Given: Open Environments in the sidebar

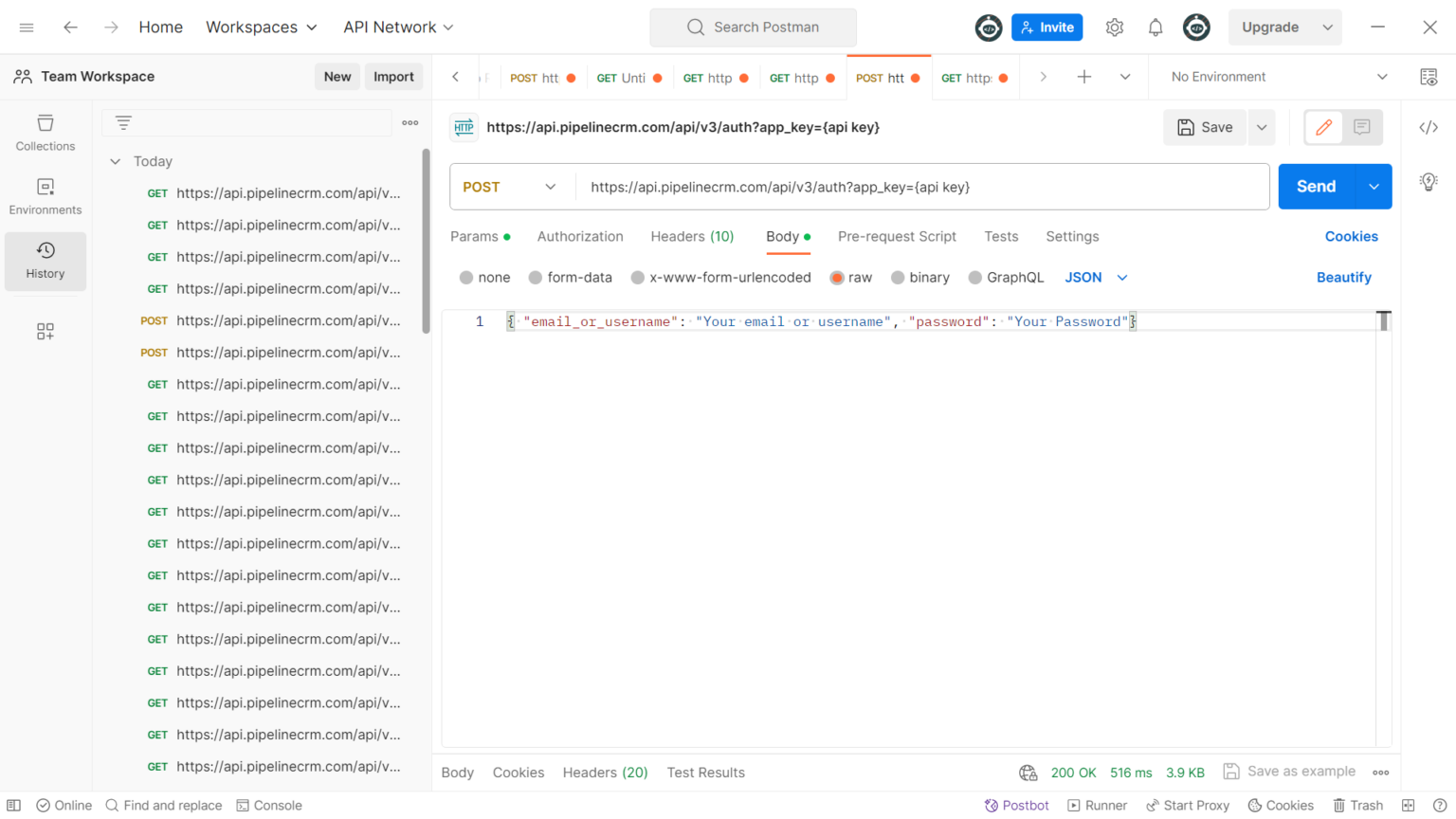Looking at the screenshot, I should tap(45, 196).
